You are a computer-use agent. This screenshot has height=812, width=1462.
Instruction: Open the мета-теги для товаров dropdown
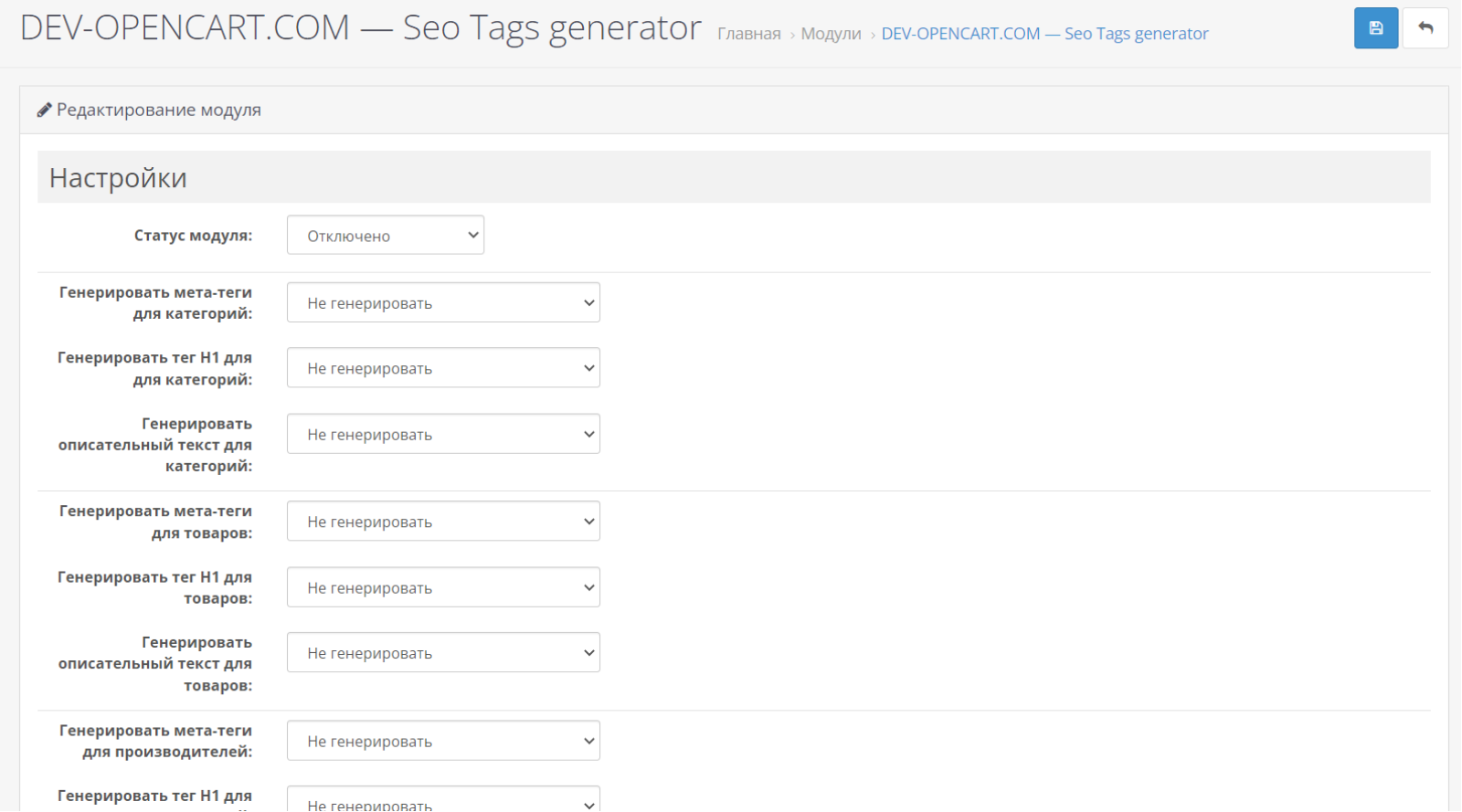[x=443, y=522]
